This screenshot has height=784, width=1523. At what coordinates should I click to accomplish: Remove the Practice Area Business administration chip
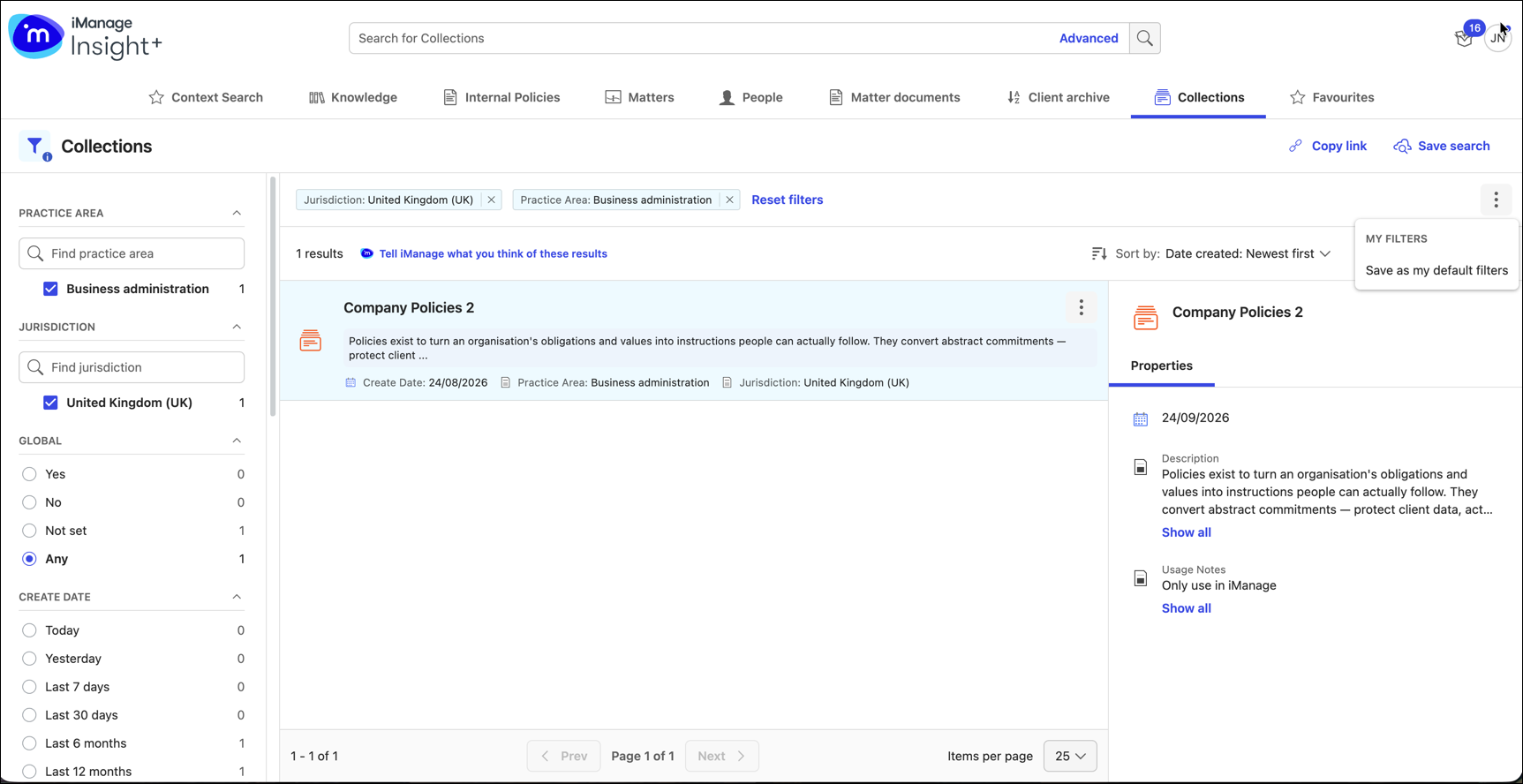(729, 200)
